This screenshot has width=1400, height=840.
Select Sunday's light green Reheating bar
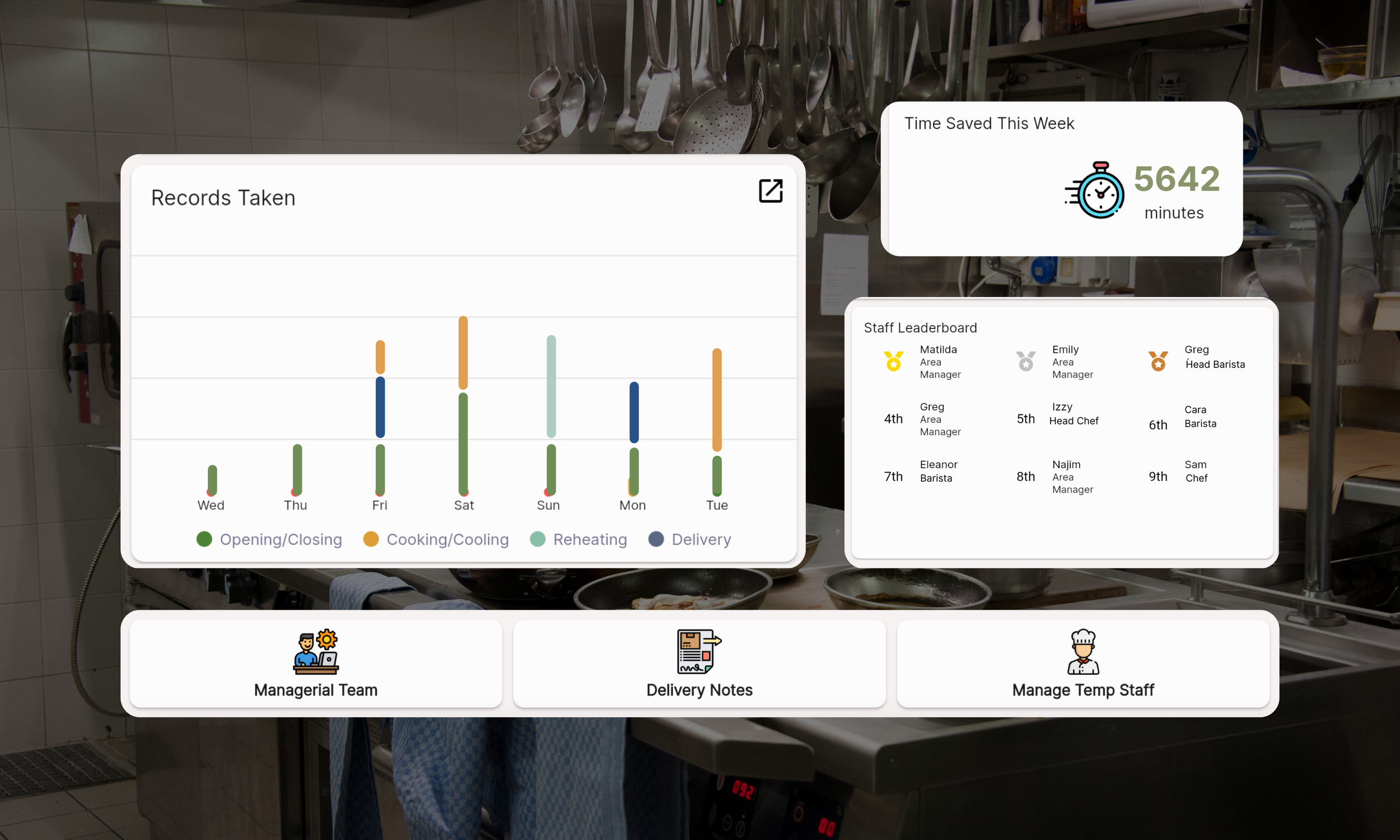click(x=550, y=386)
